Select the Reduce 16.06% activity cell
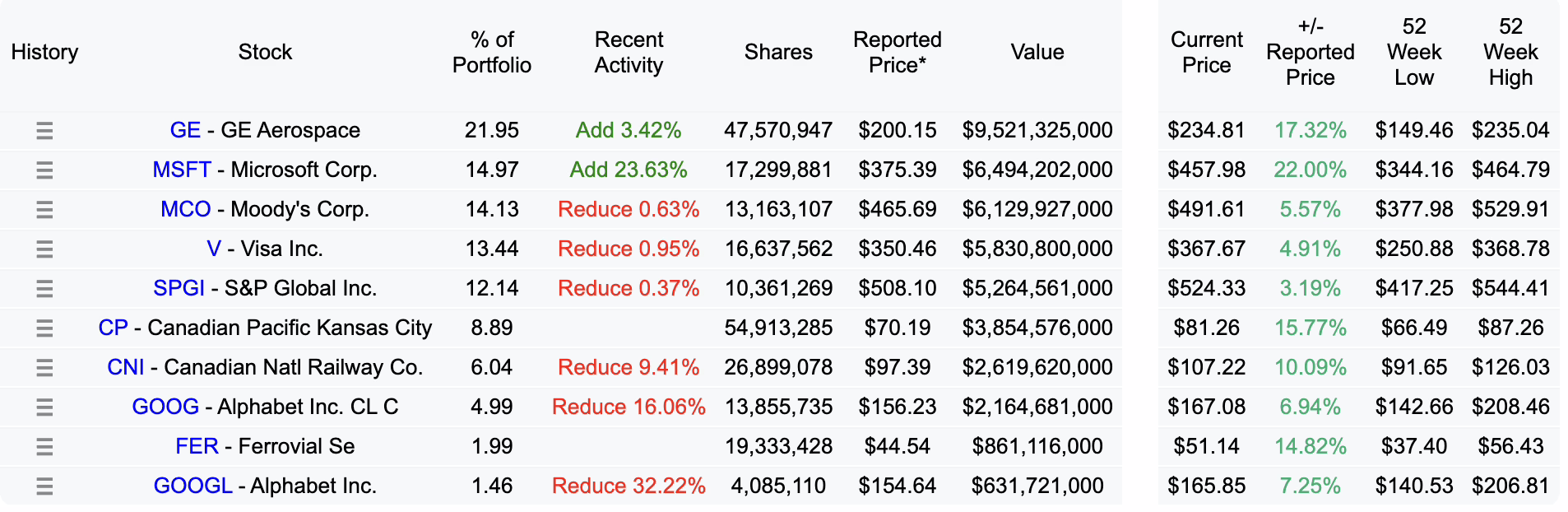Viewport: 1568px width, 512px height. tap(629, 407)
